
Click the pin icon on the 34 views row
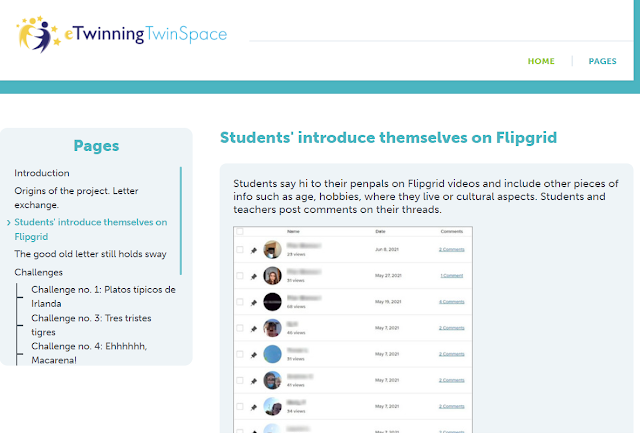pyautogui.click(x=253, y=407)
